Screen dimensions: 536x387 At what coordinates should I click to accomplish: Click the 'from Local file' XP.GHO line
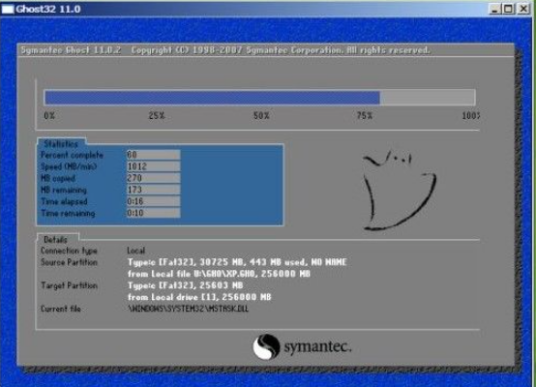tap(219, 274)
